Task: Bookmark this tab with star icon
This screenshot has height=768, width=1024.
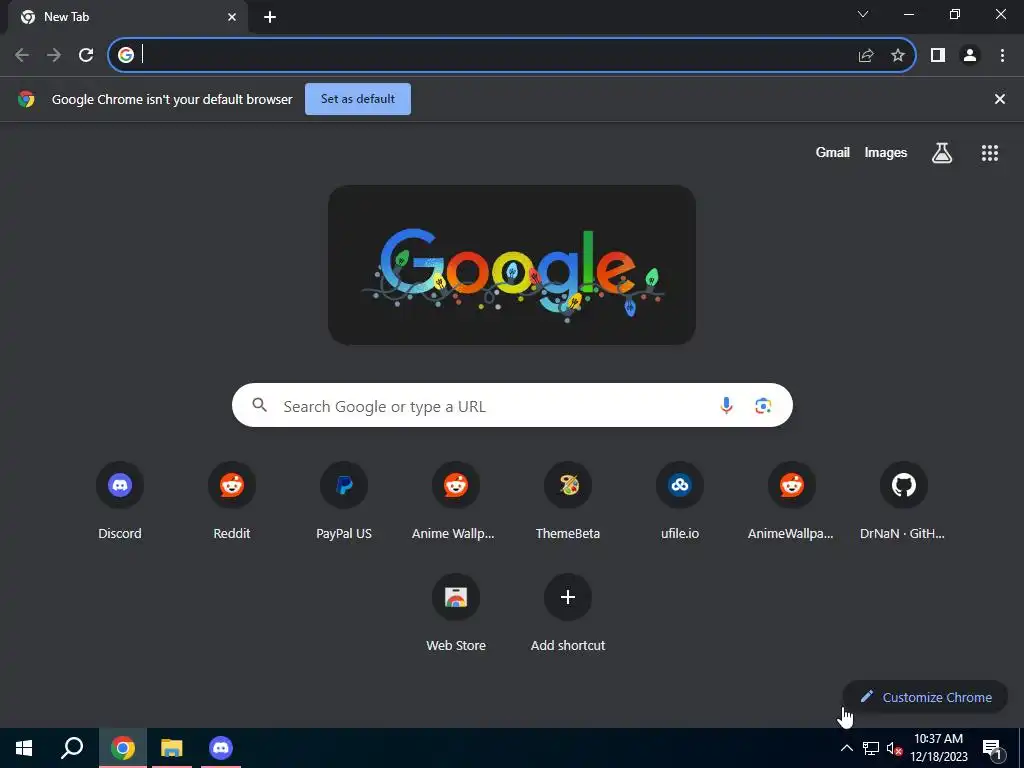Action: [x=898, y=56]
